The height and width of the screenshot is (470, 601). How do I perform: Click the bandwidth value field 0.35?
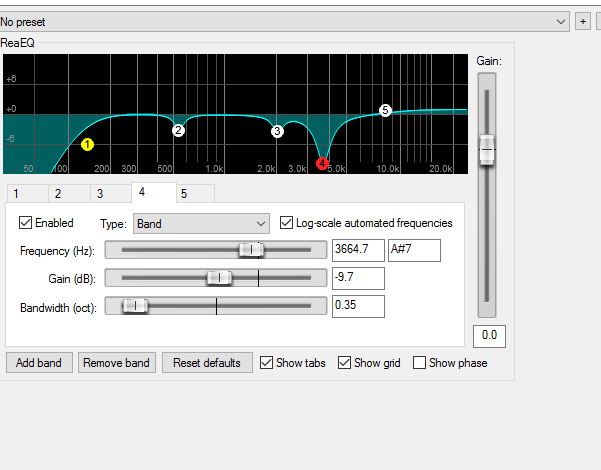pyautogui.click(x=358, y=306)
